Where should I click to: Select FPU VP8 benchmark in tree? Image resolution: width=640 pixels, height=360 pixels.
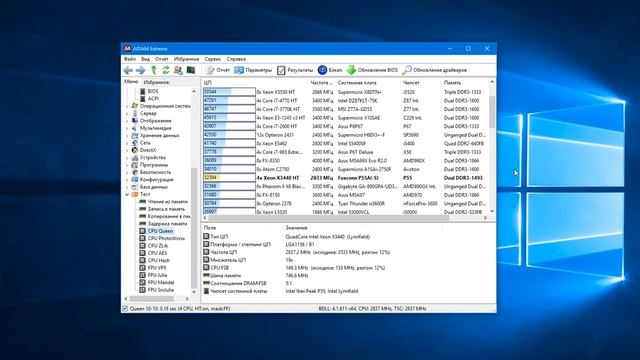(157, 268)
